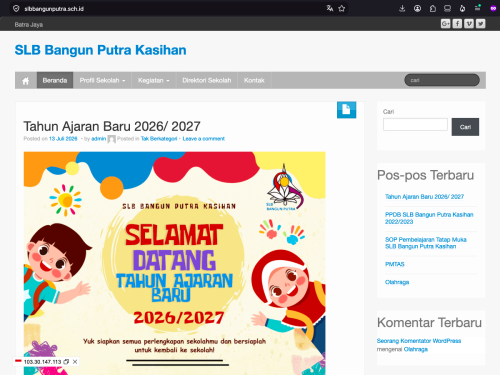
Task: Open recent post SOP Pembelajaran Tatap Muka
Action: [x=426, y=243]
